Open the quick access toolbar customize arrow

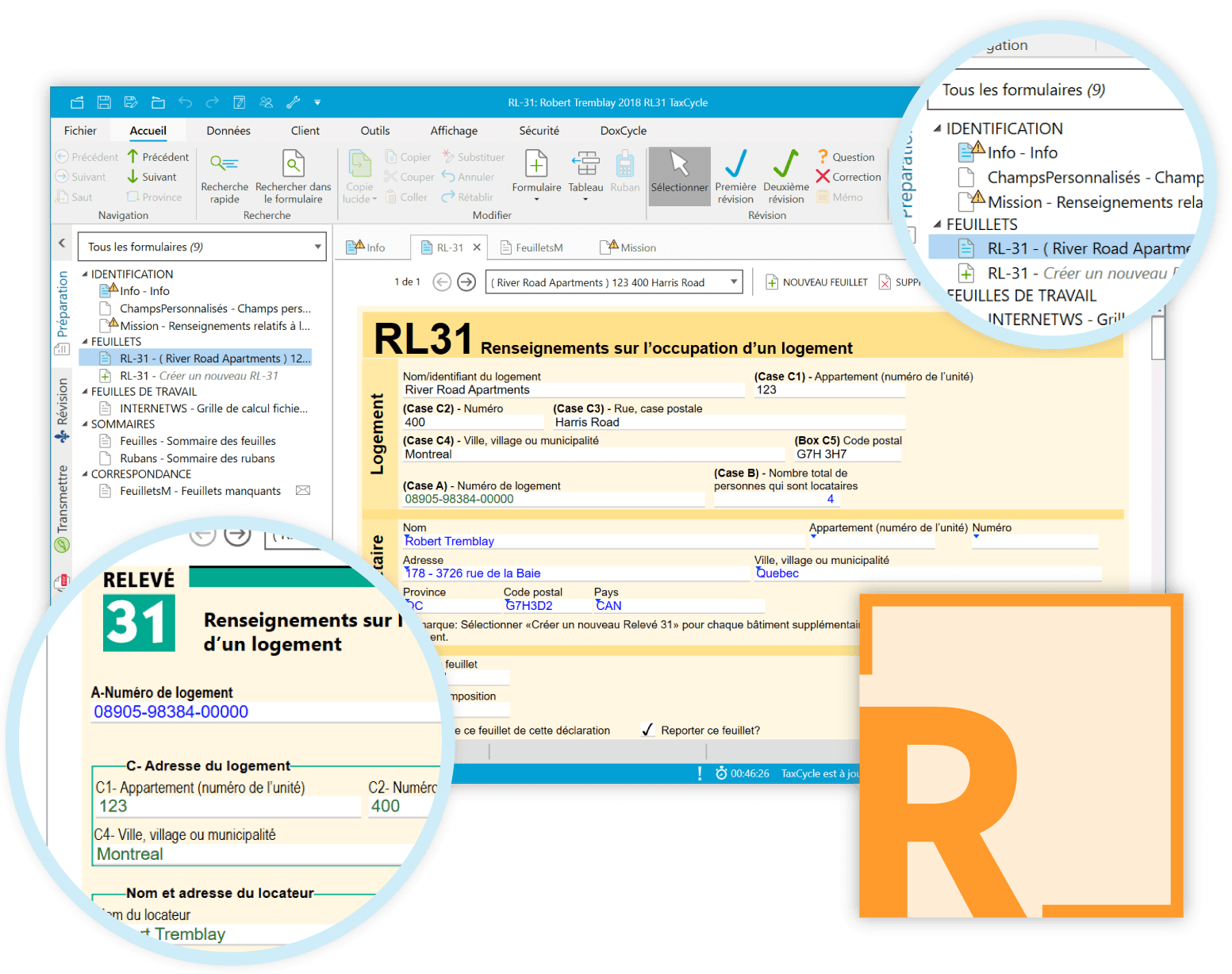pyautogui.click(x=317, y=102)
